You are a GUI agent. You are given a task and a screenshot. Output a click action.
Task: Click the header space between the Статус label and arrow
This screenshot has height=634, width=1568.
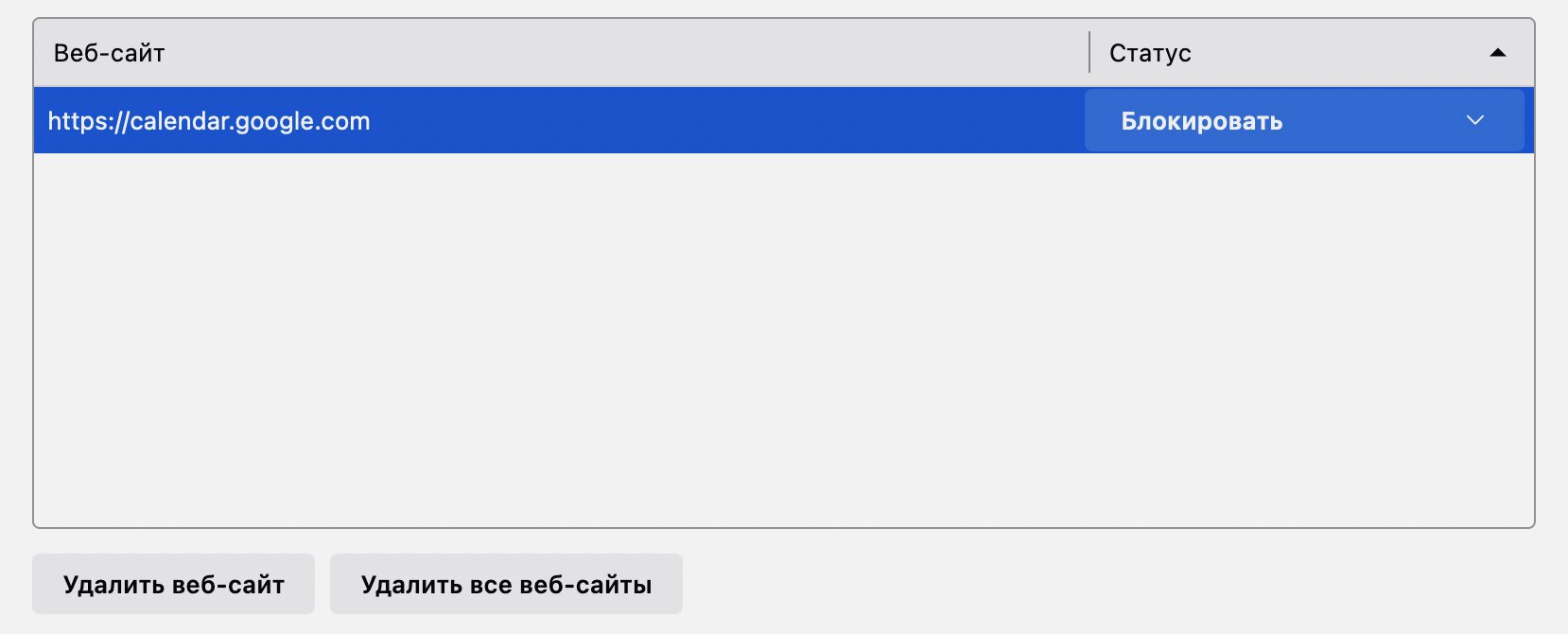point(1339,53)
